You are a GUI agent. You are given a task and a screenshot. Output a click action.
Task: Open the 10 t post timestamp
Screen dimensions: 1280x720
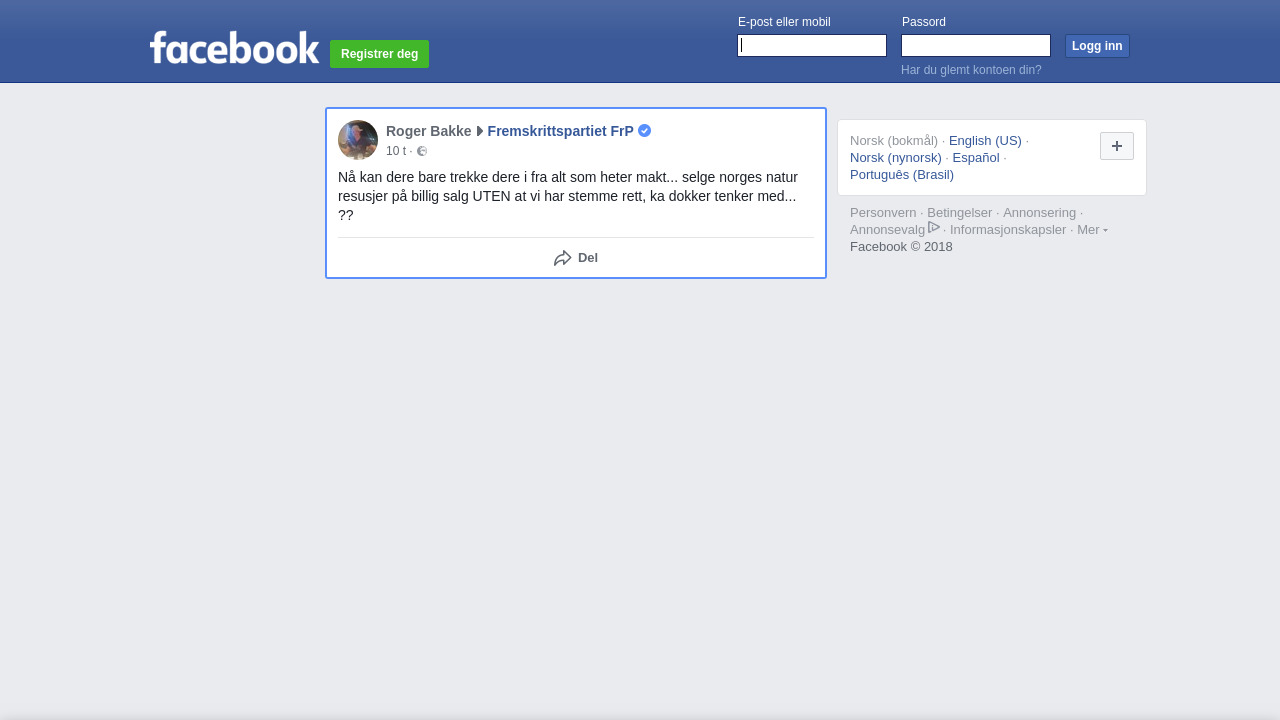click(396, 151)
